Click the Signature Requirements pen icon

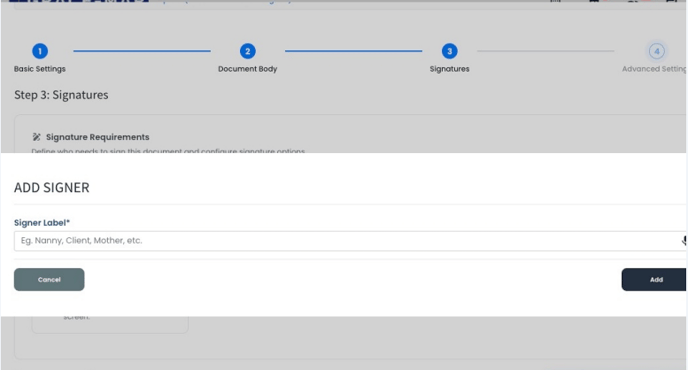[x=36, y=137]
